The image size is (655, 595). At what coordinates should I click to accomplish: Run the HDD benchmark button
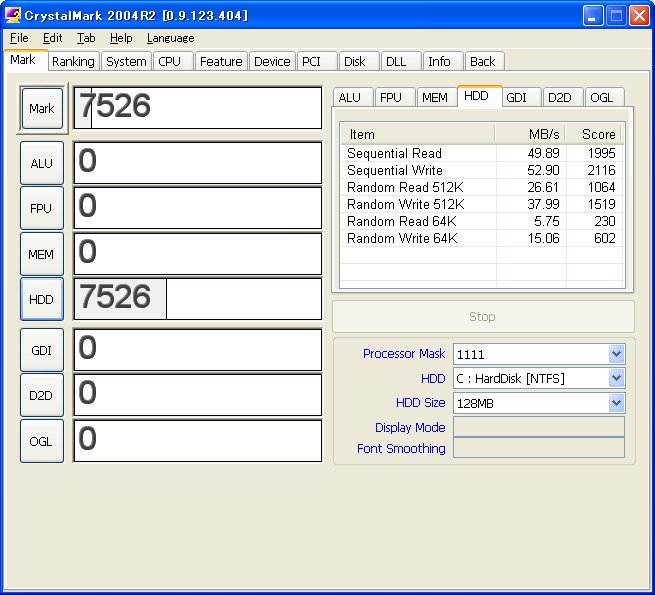click(x=42, y=299)
